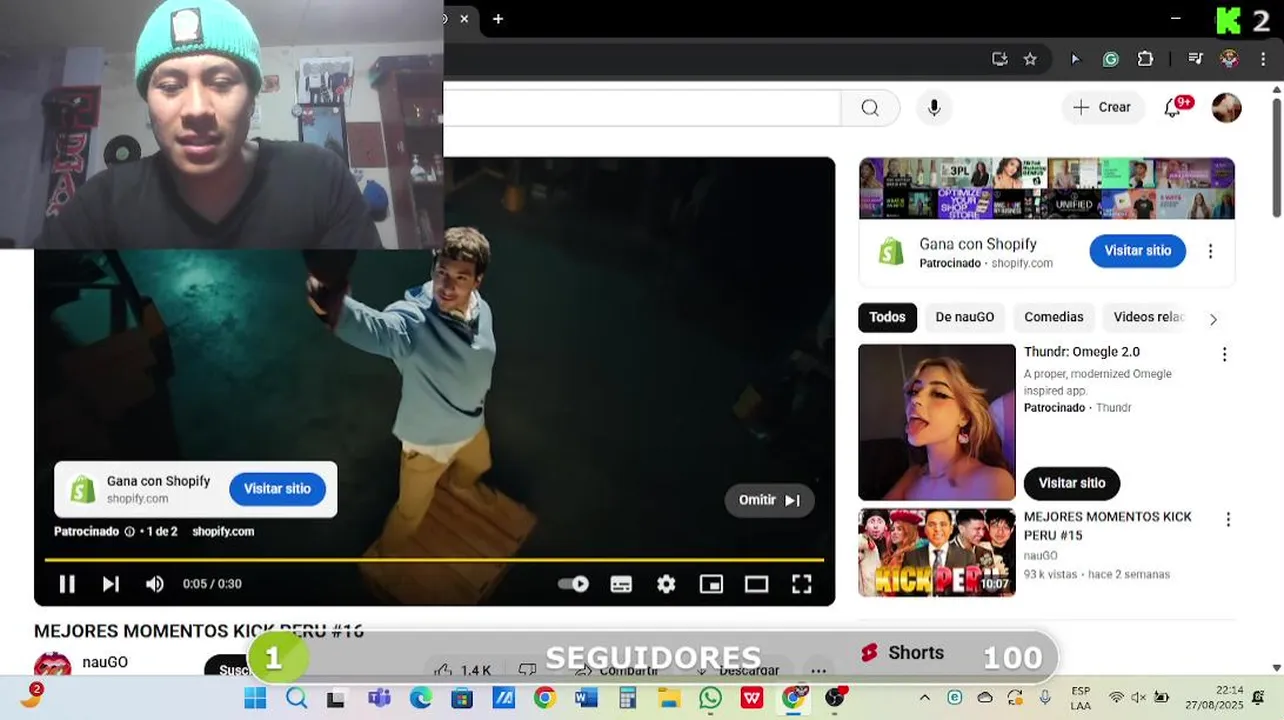Open the Thundr ad thumbnail
1284x720 pixels.
point(937,422)
